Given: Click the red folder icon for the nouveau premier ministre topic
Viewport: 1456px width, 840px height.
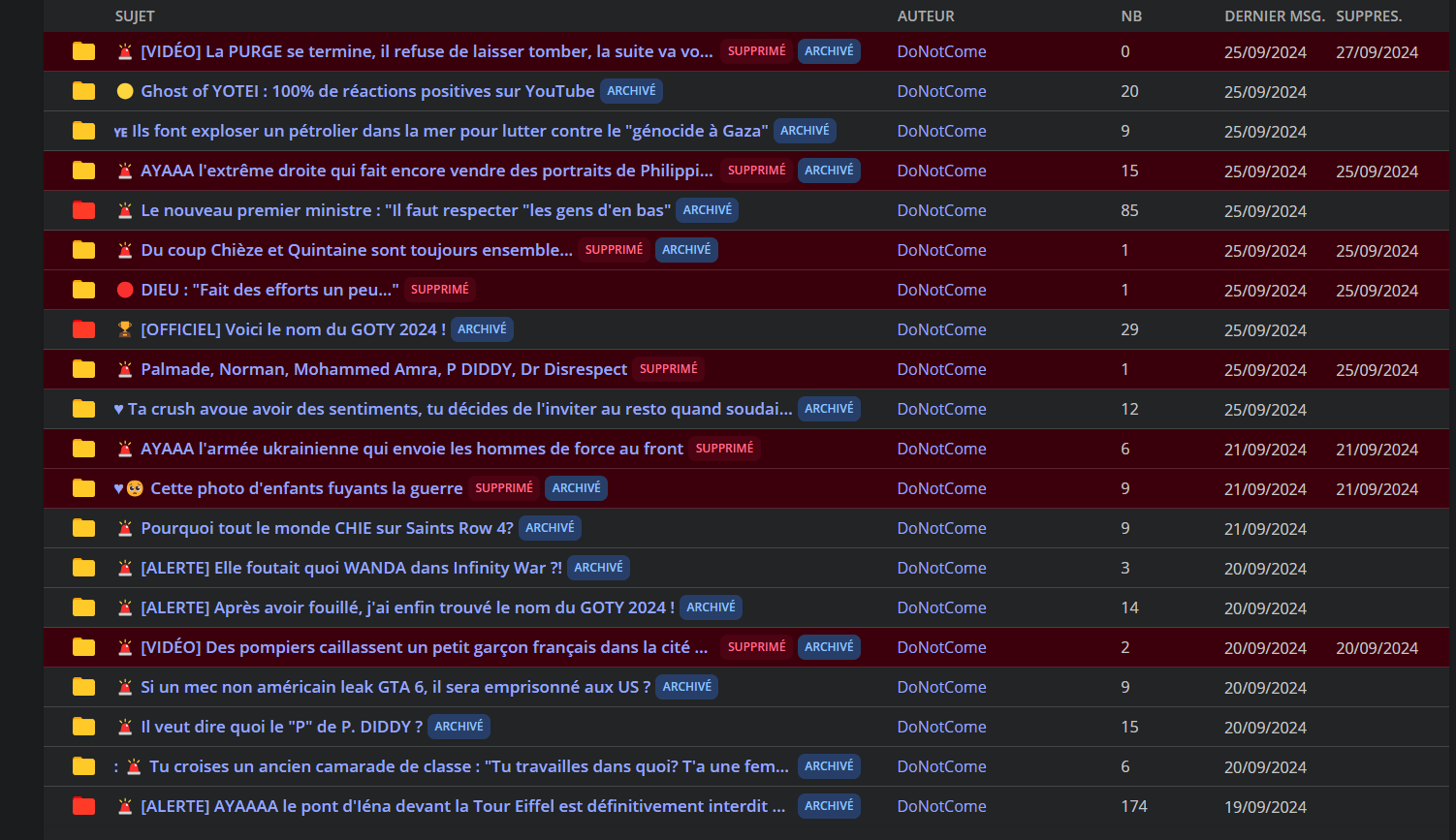Looking at the screenshot, I should (84, 210).
